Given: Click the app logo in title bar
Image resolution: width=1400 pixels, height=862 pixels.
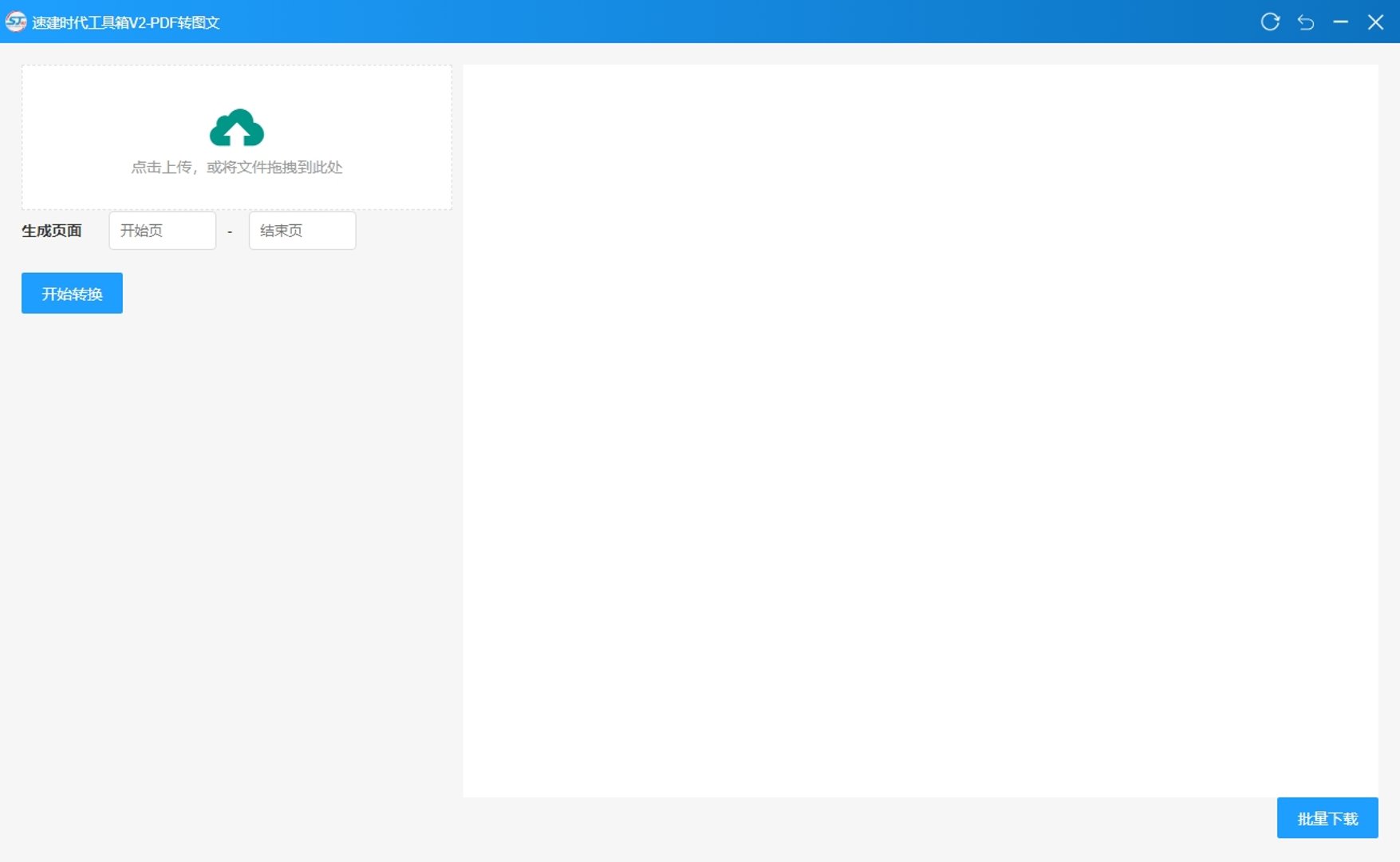Looking at the screenshot, I should click(x=15, y=22).
